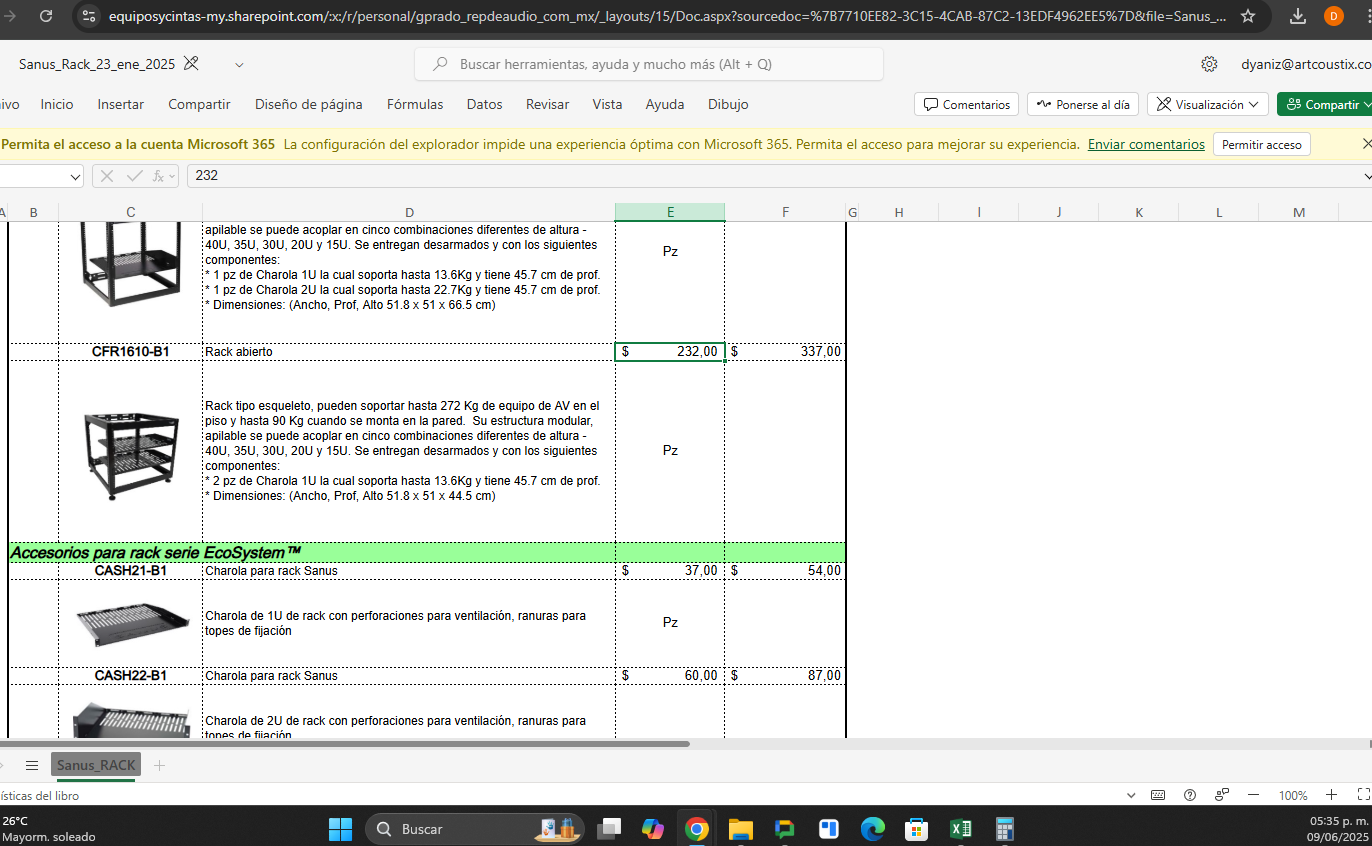The width and height of the screenshot is (1372, 846).
Task: Open the help icon in status bar
Action: [1190, 795]
